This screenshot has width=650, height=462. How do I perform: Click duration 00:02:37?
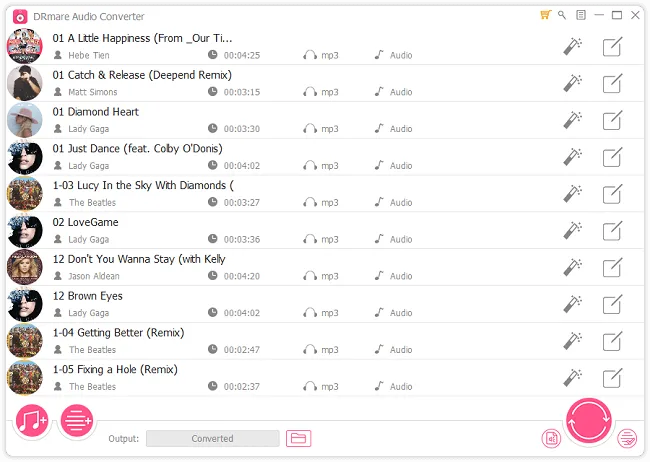click(242, 387)
